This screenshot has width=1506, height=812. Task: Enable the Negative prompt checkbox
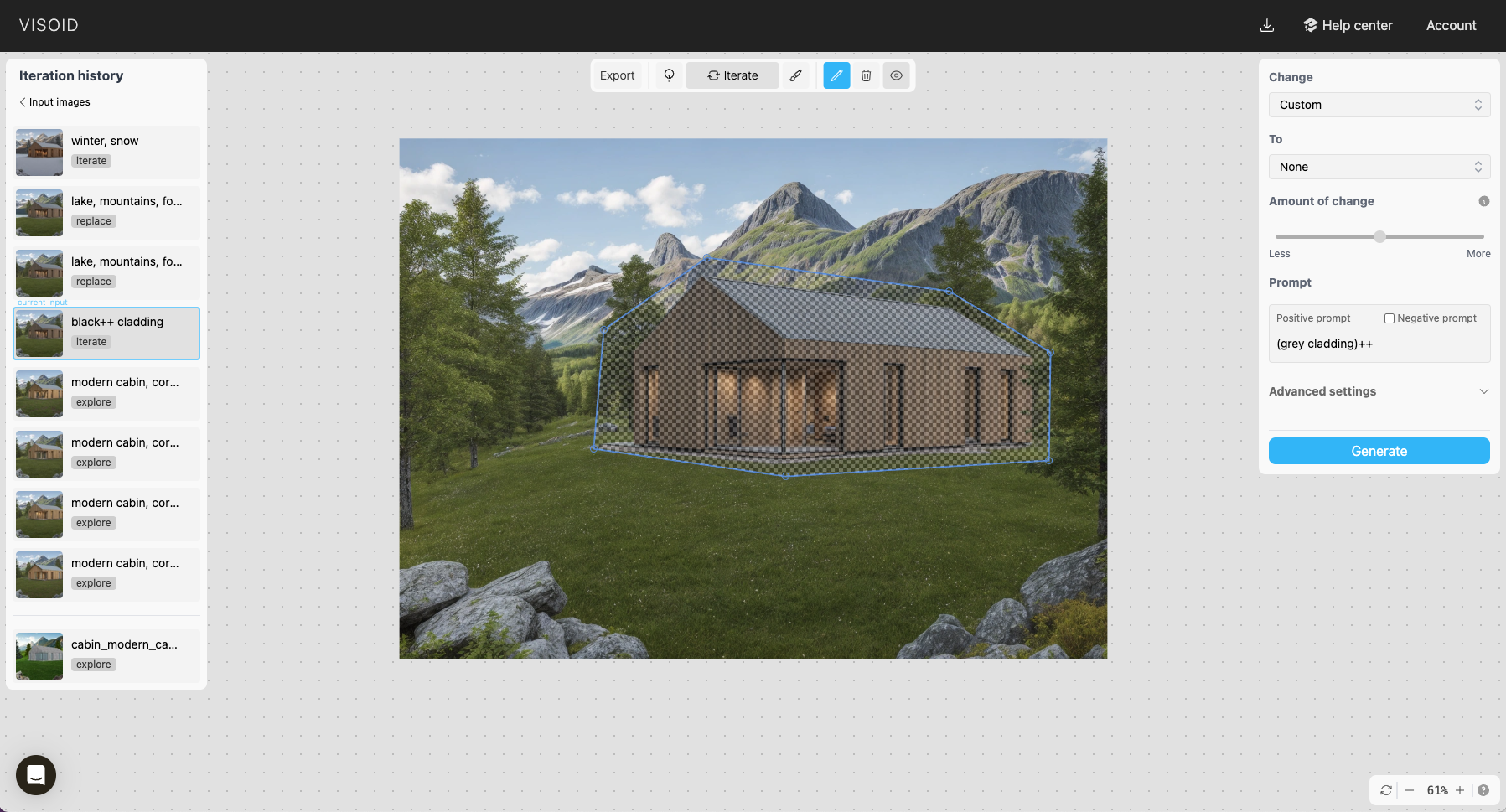pos(1390,318)
